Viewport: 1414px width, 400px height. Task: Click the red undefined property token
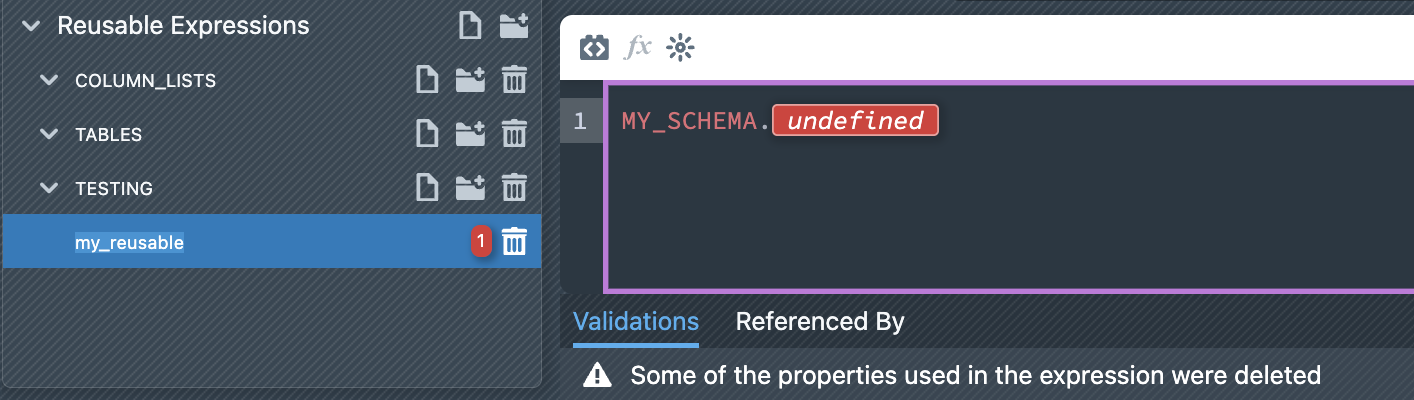[855, 122]
